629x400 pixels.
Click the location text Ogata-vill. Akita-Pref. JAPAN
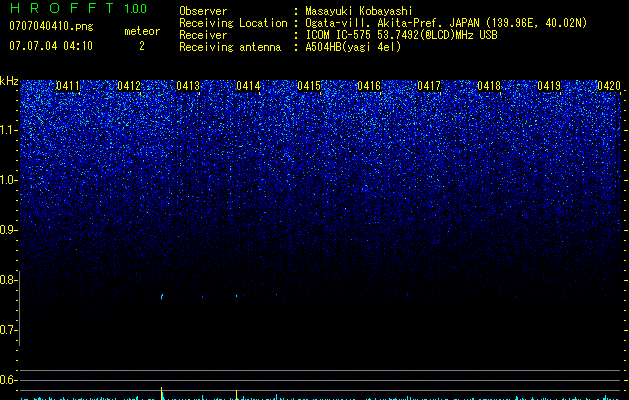pyautogui.click(x=392, y=23)
